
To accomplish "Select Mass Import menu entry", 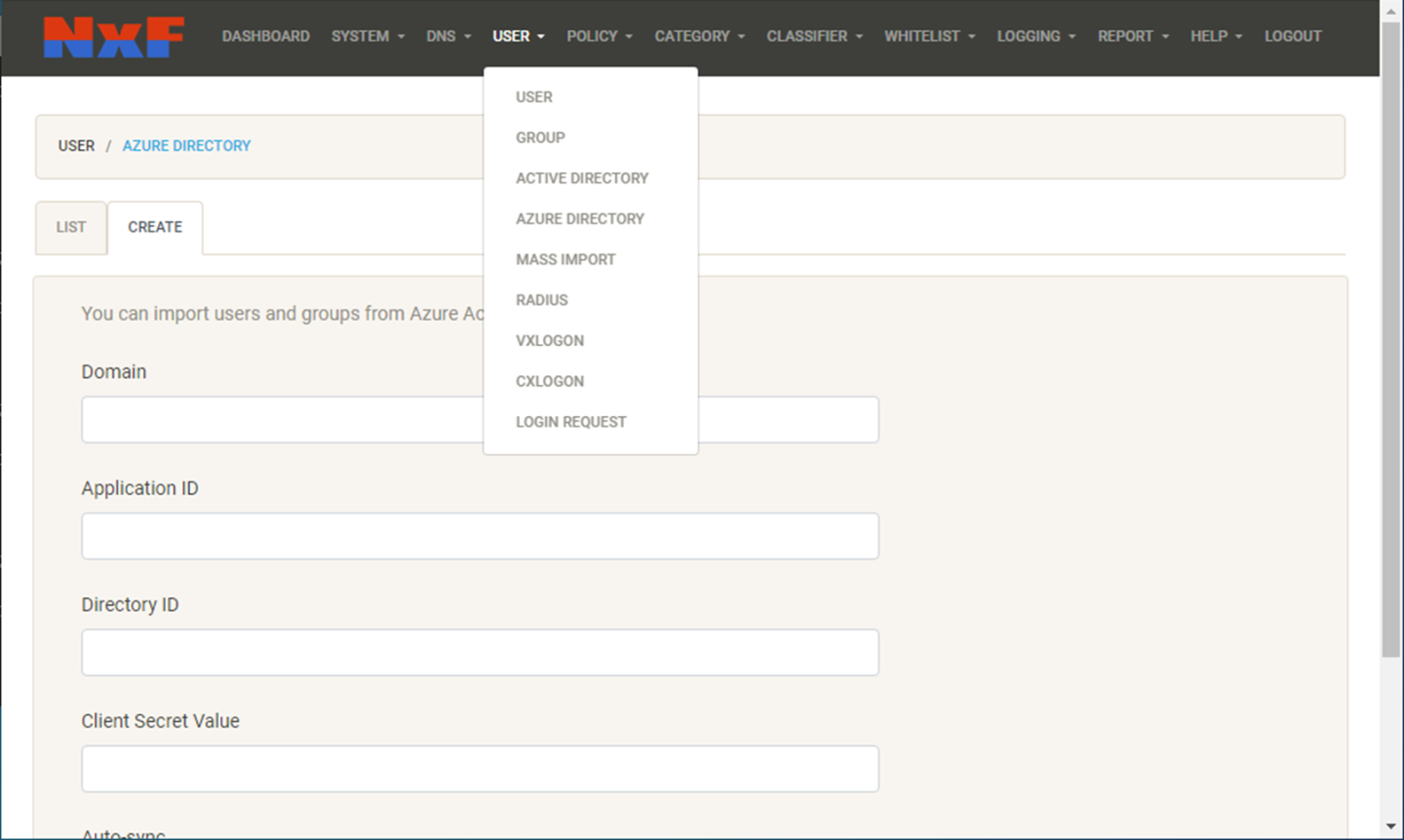I will coord(565,259).
